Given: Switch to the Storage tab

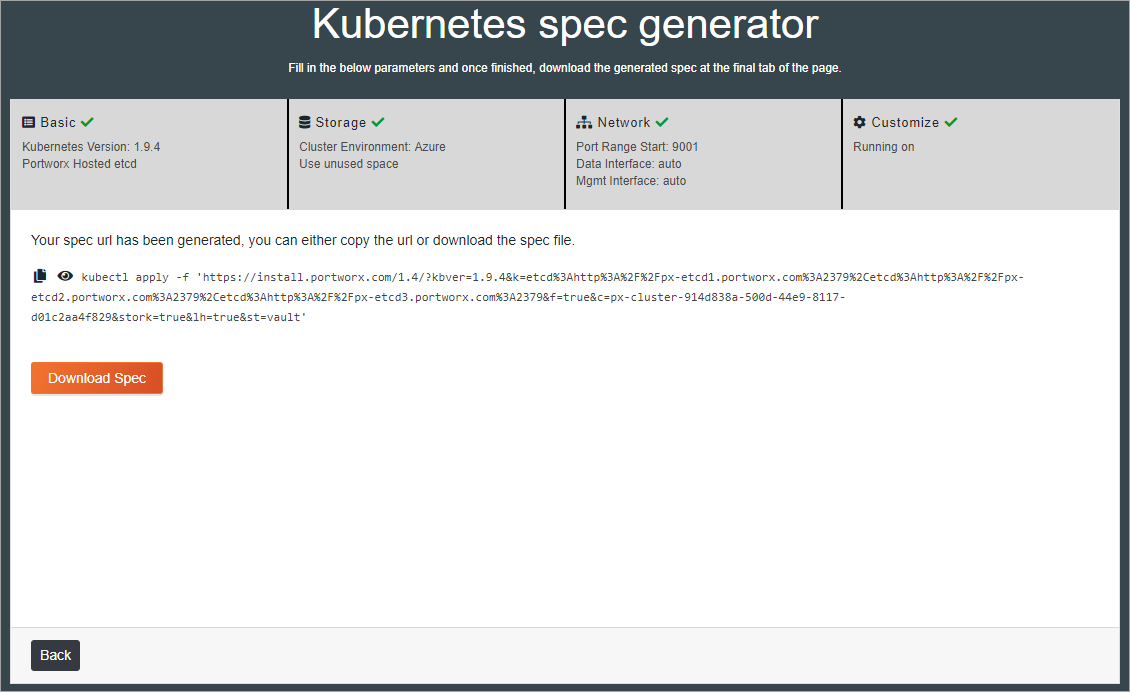Looking at the screenshot, I should coord(427,154).
